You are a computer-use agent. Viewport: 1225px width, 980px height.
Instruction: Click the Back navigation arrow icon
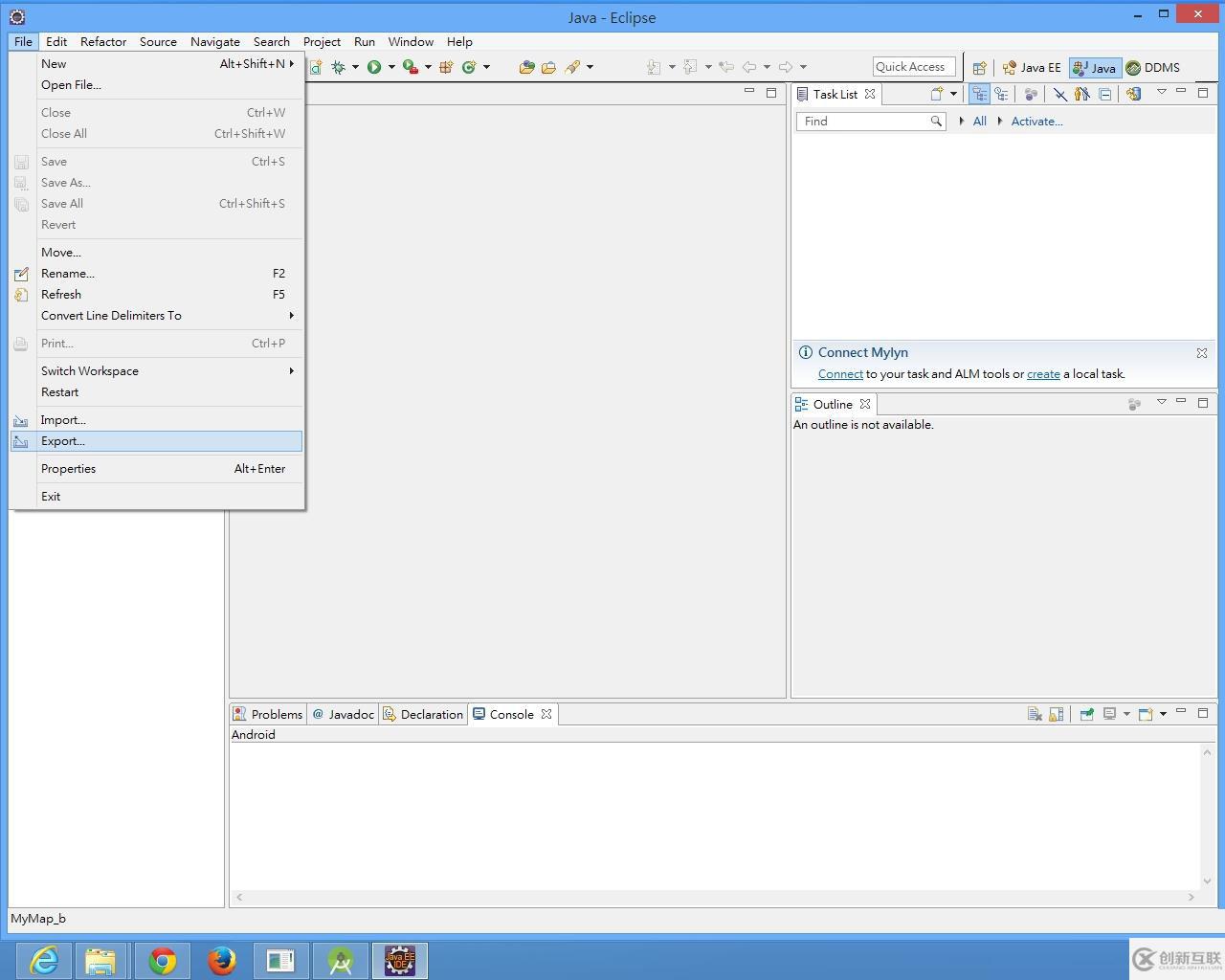pyautogui.click(x=749, y=67)
